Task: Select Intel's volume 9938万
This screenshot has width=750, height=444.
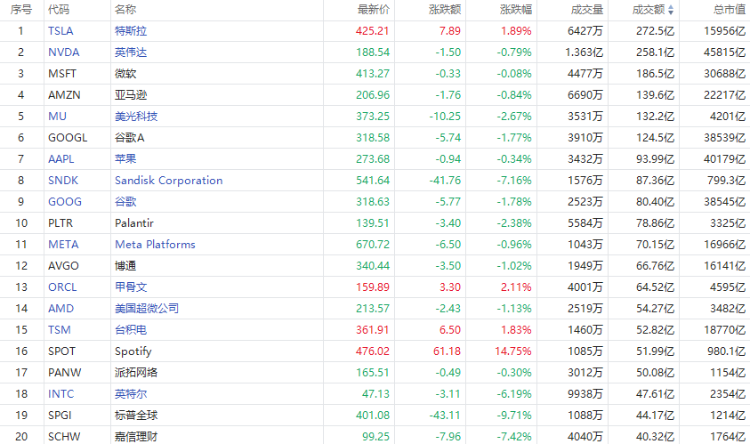Action: pos(585,394)
